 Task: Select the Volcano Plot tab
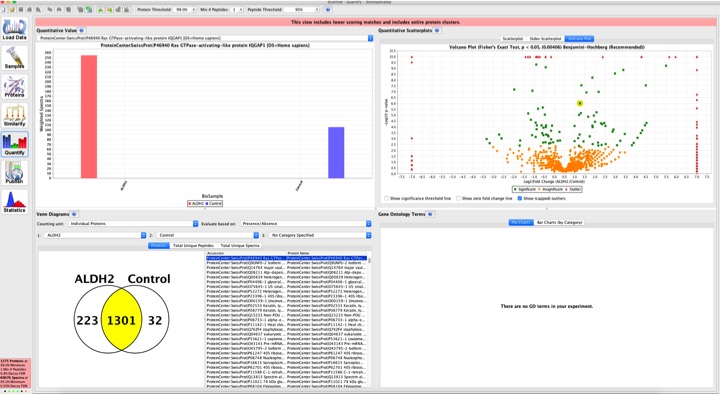579,39
